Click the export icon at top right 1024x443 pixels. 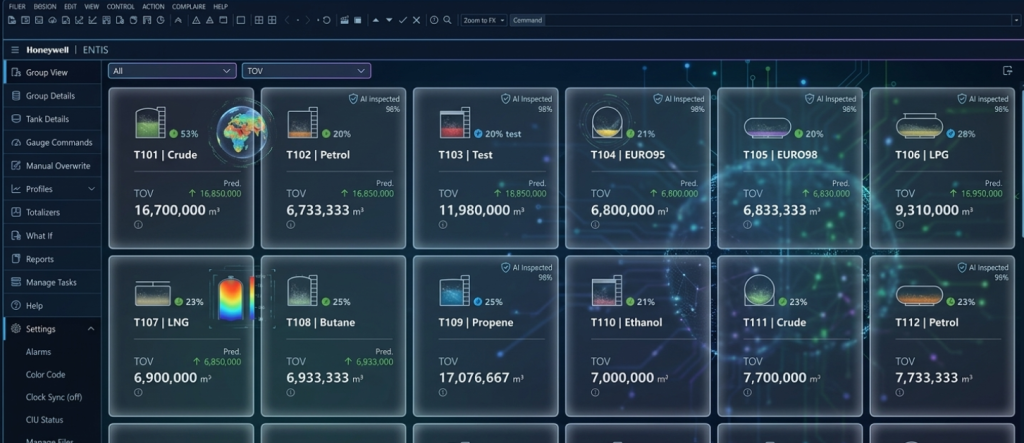pyautogui.click(x=1007, y=71)
